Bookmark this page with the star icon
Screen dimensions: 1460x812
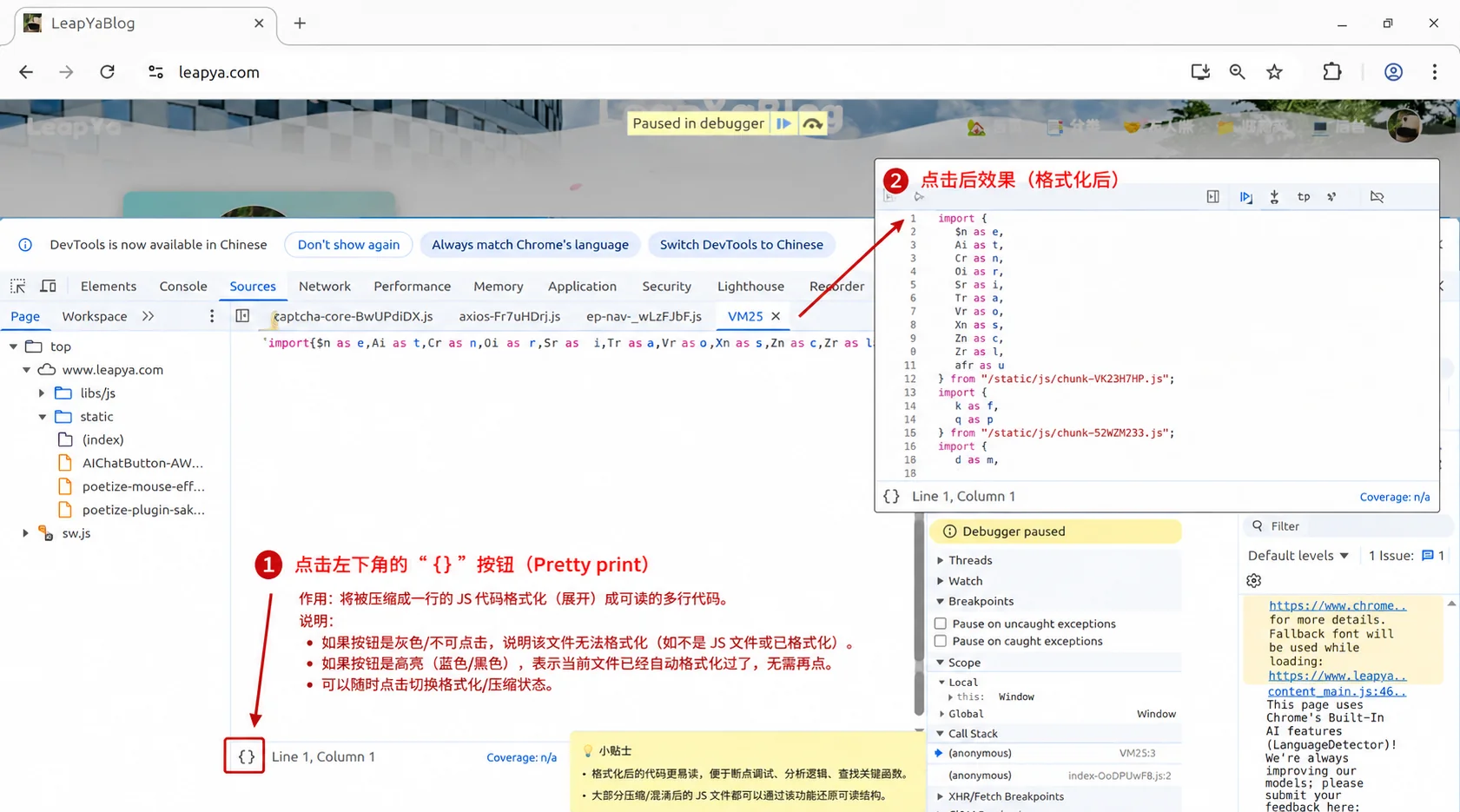(1274, 72)
